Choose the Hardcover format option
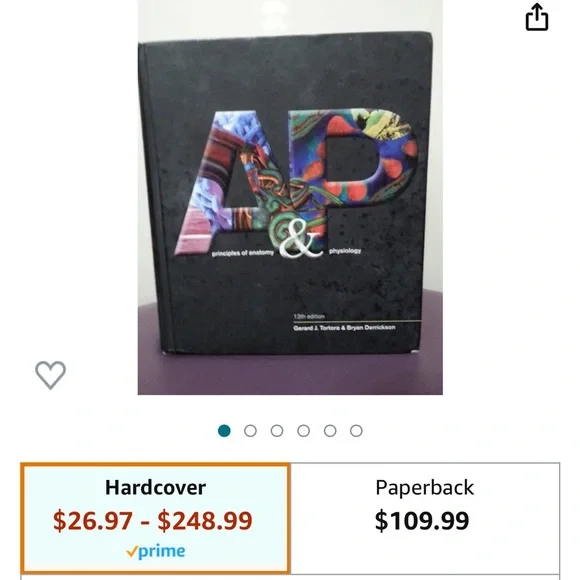 click(x=155, y=518)
